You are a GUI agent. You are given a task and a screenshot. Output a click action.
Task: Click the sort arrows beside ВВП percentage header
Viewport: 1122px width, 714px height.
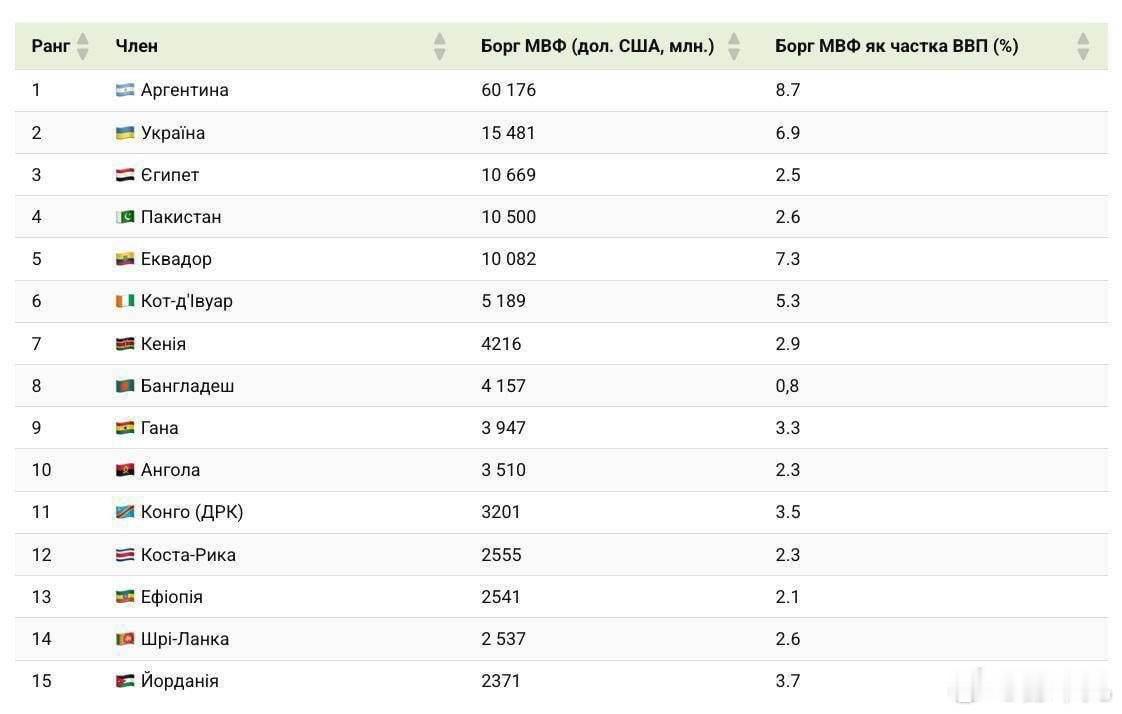[x=1083, y=45]
